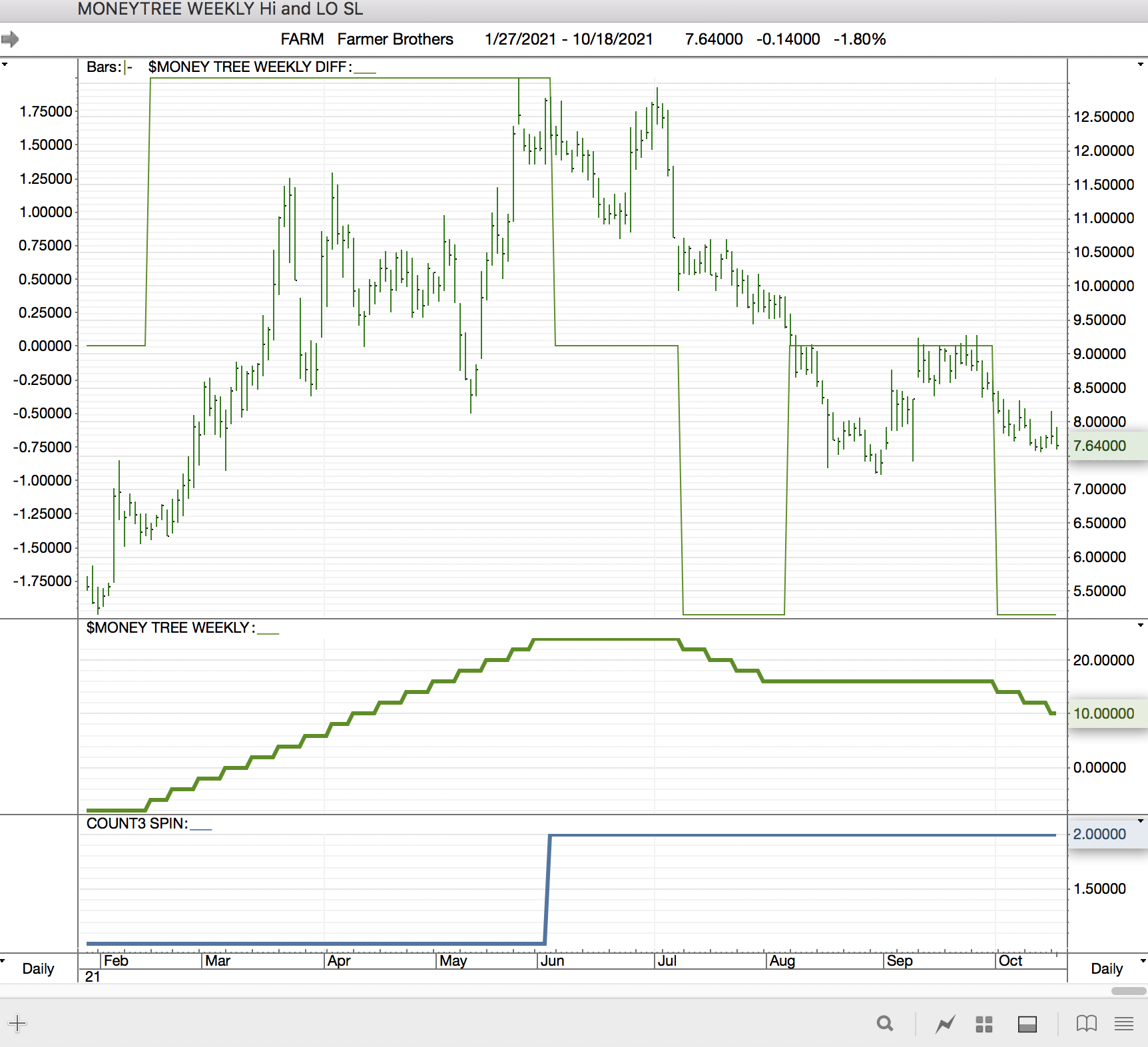
Task: Click the horizontal scrollbar thumb below the chart
Action: (x=1128, y=991)
